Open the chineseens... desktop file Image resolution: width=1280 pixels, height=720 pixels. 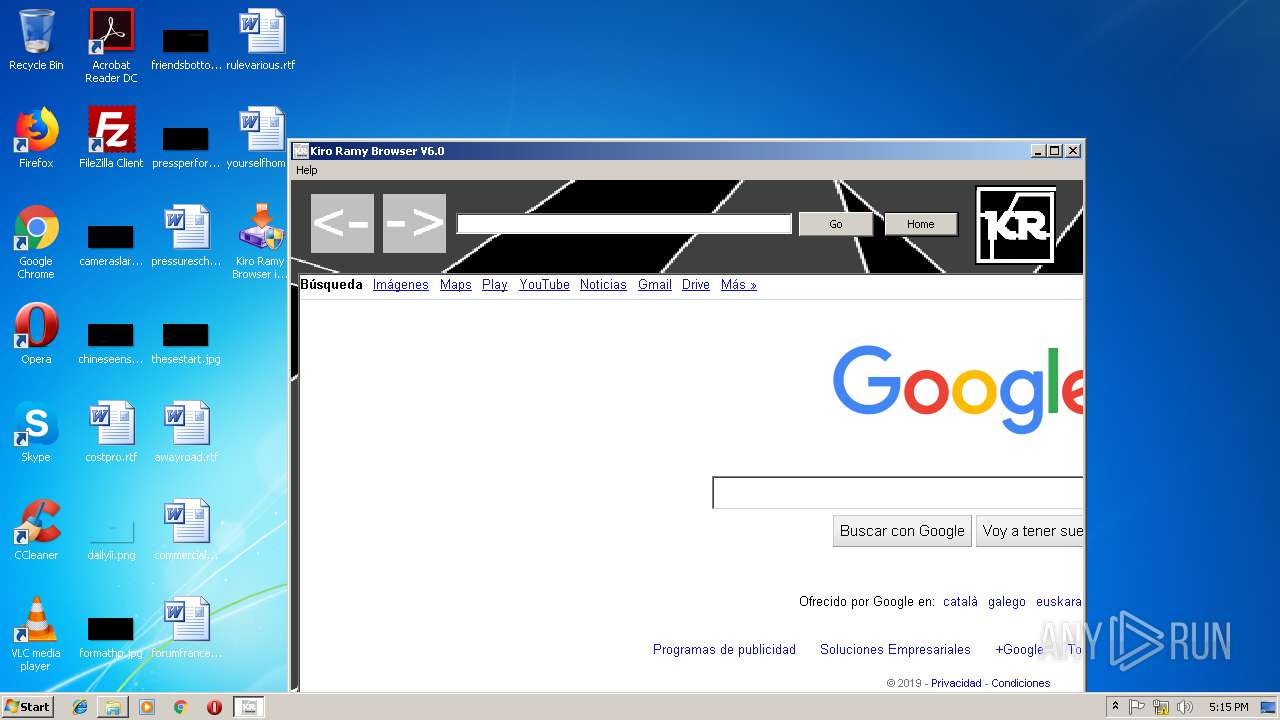coord(111,343)
